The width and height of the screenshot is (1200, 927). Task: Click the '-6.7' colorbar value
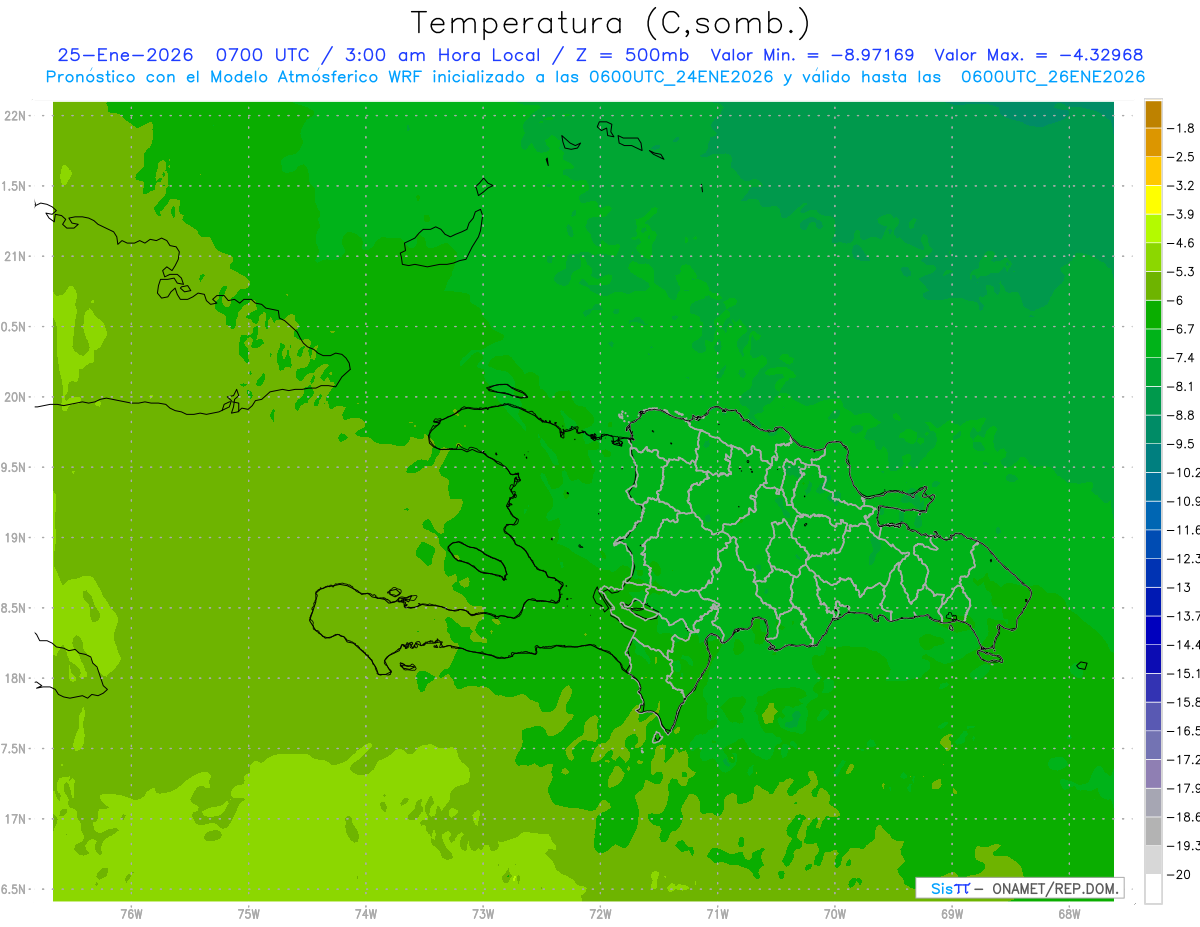[x=1182, y=329]
